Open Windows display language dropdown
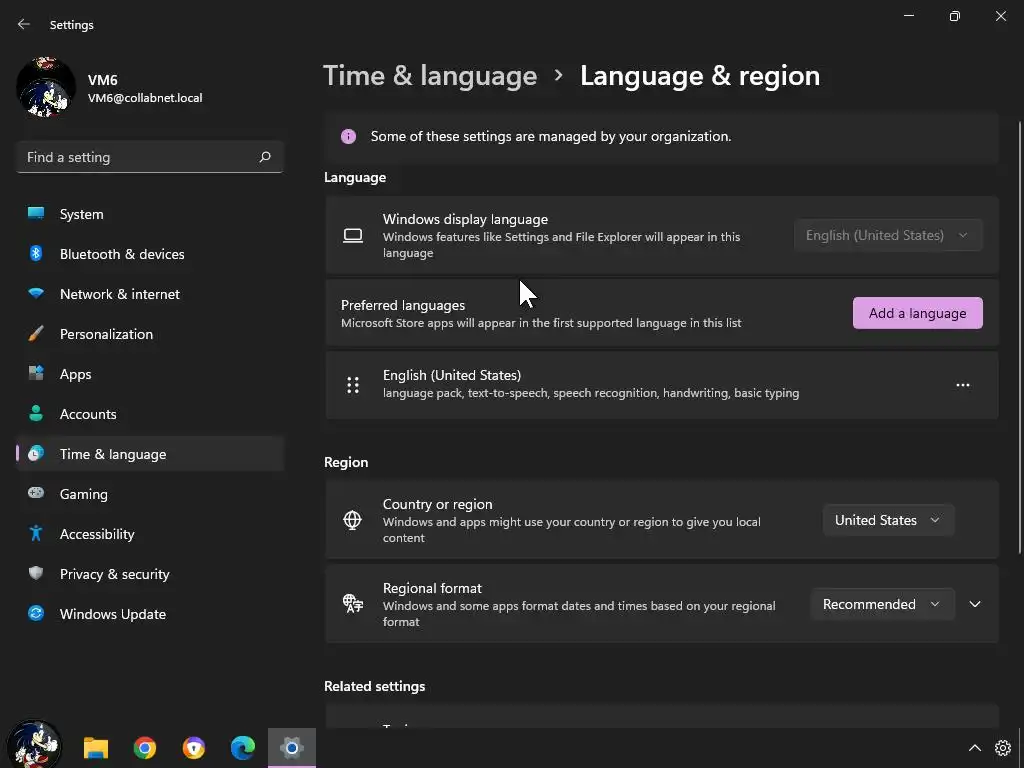This screenshot has width=1024, height=768. pos(888,235)
